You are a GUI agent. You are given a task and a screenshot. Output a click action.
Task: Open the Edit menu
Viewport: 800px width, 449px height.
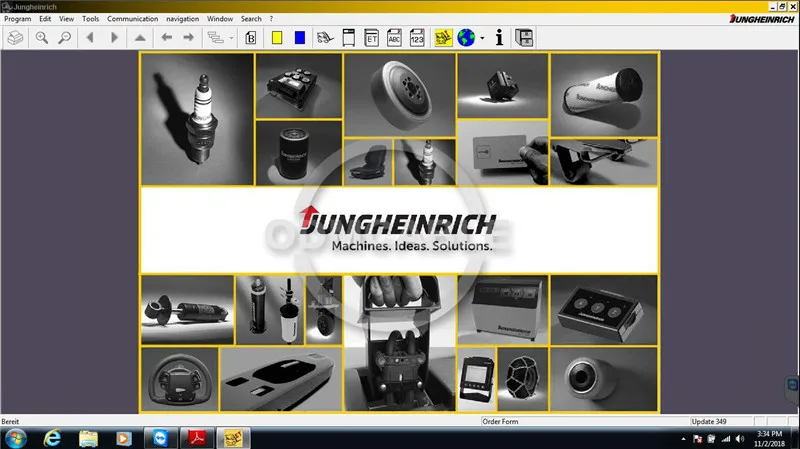tap(45, 19)
